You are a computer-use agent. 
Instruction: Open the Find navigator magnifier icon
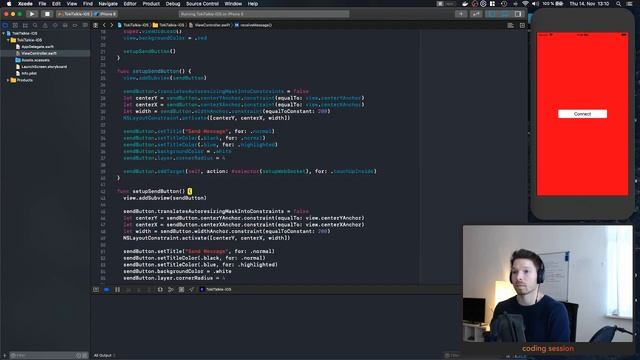coord(35,25)
